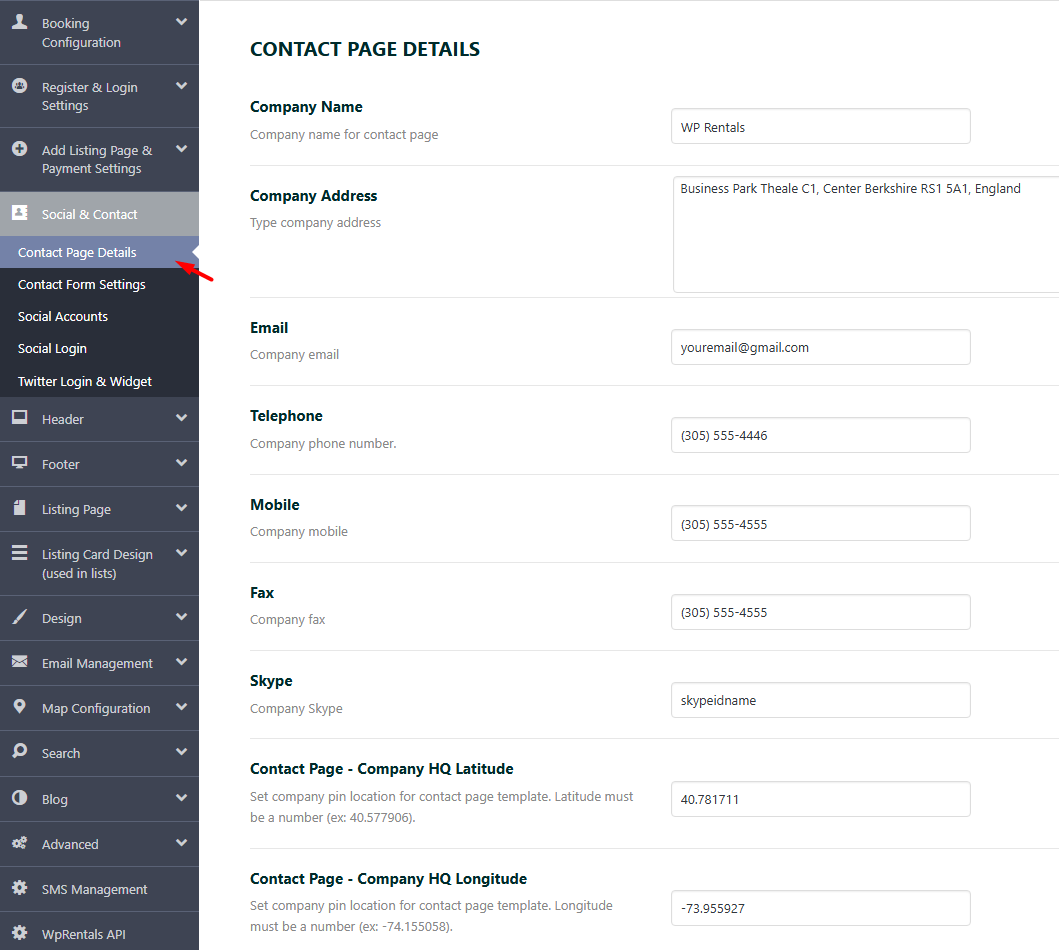Click the Search magnifier icon
The height and width of the screenshot is (950, 1059).
[20, 751]
